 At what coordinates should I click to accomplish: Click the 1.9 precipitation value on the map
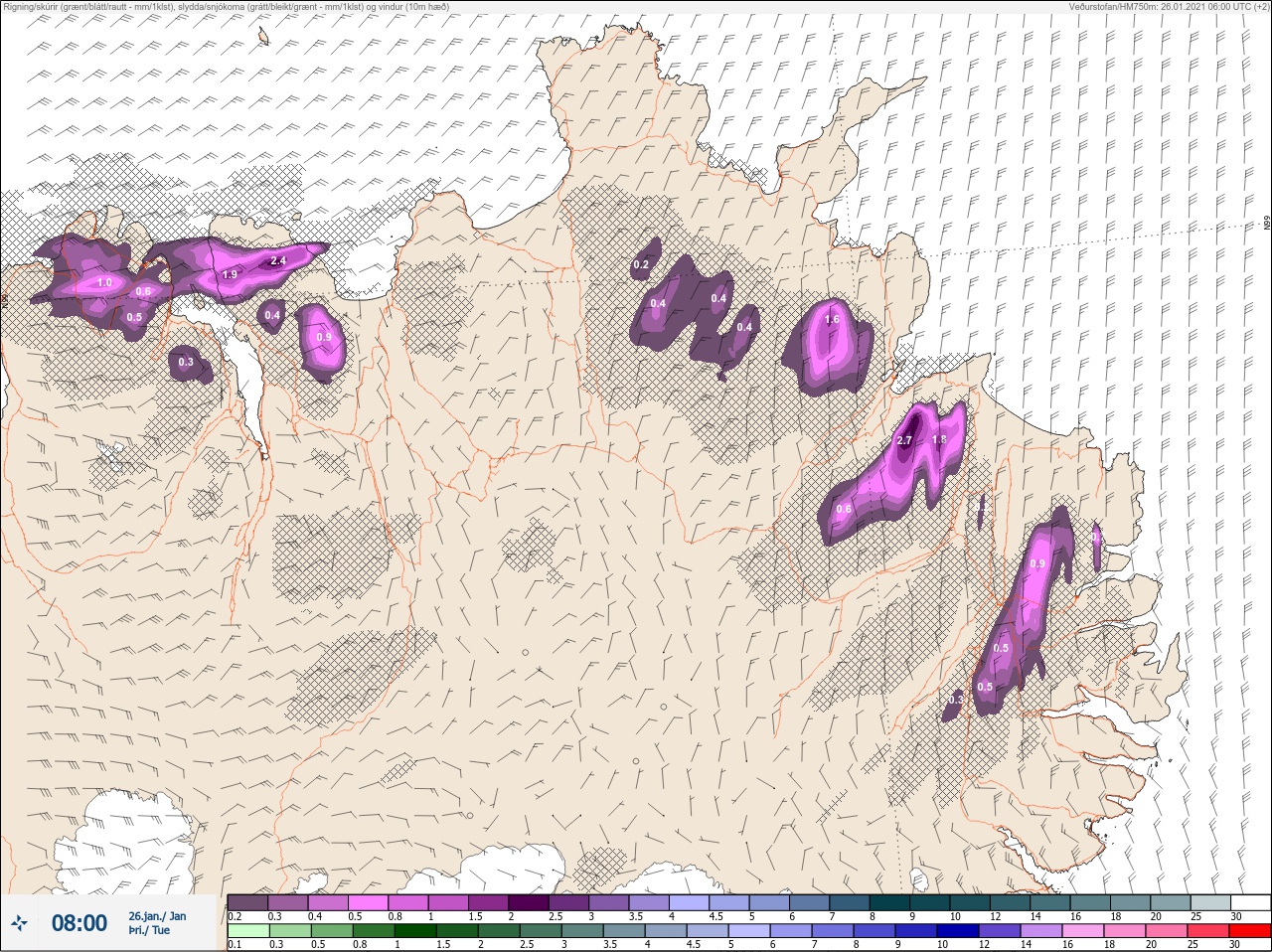[230, 274]
